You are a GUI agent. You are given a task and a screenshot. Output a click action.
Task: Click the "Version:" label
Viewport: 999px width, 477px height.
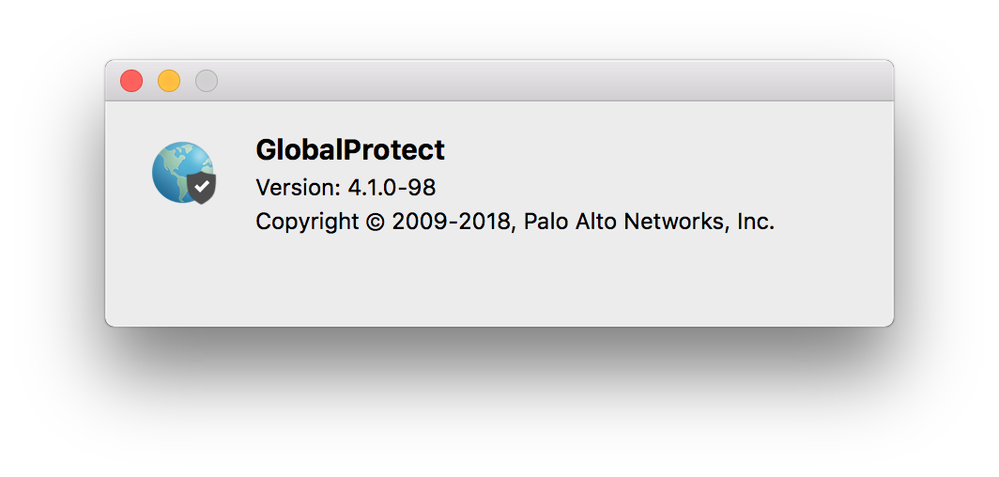coord(298,187)
